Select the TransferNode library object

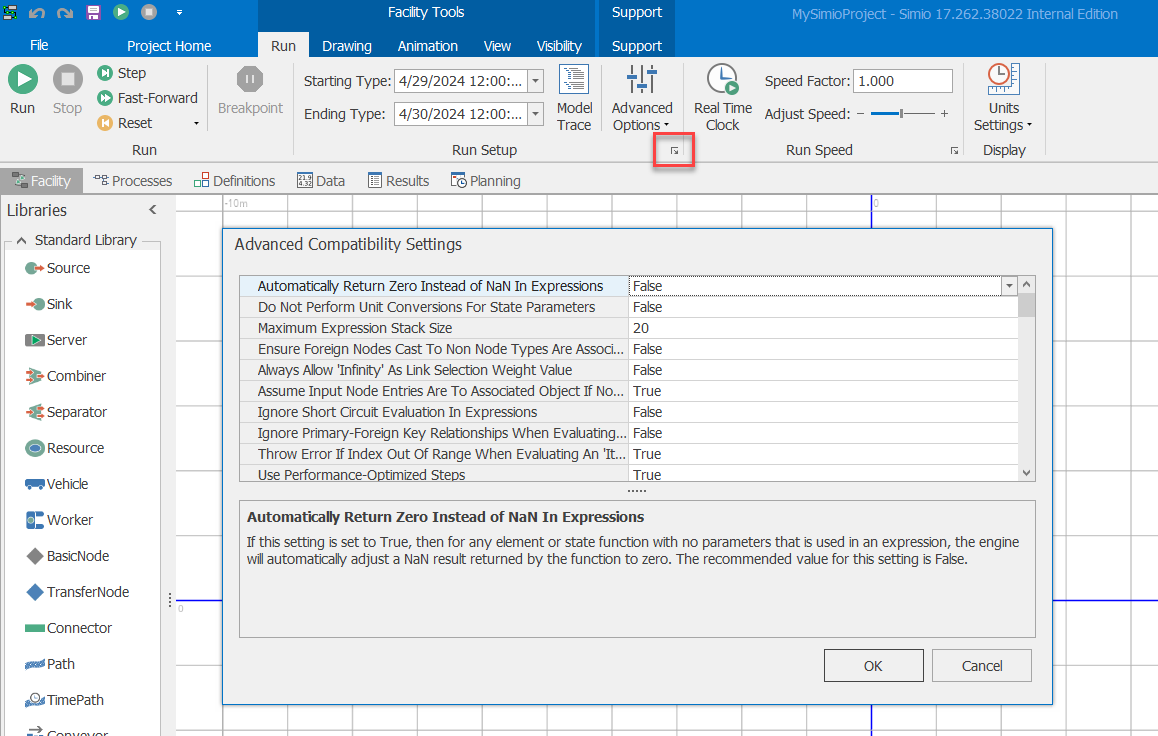(77, 592)
